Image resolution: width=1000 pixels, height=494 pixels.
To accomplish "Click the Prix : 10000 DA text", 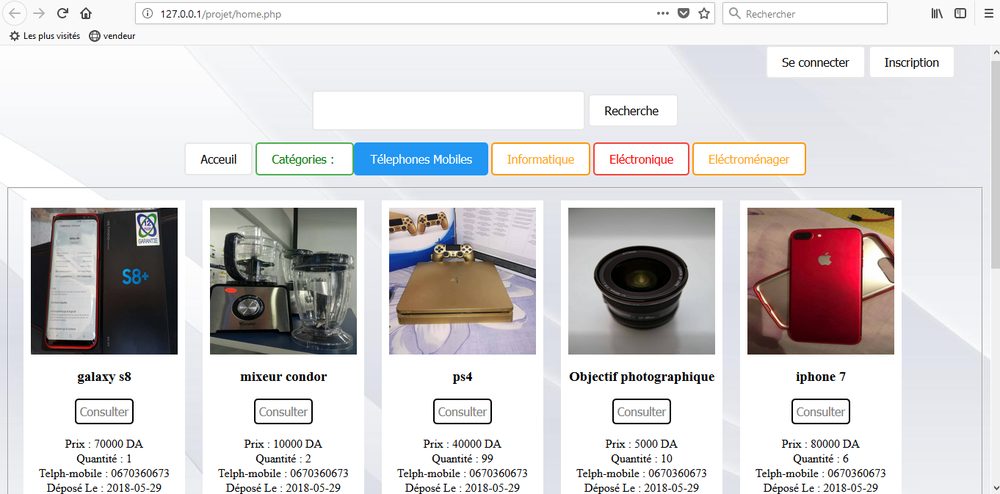I will tap(283, 444).
